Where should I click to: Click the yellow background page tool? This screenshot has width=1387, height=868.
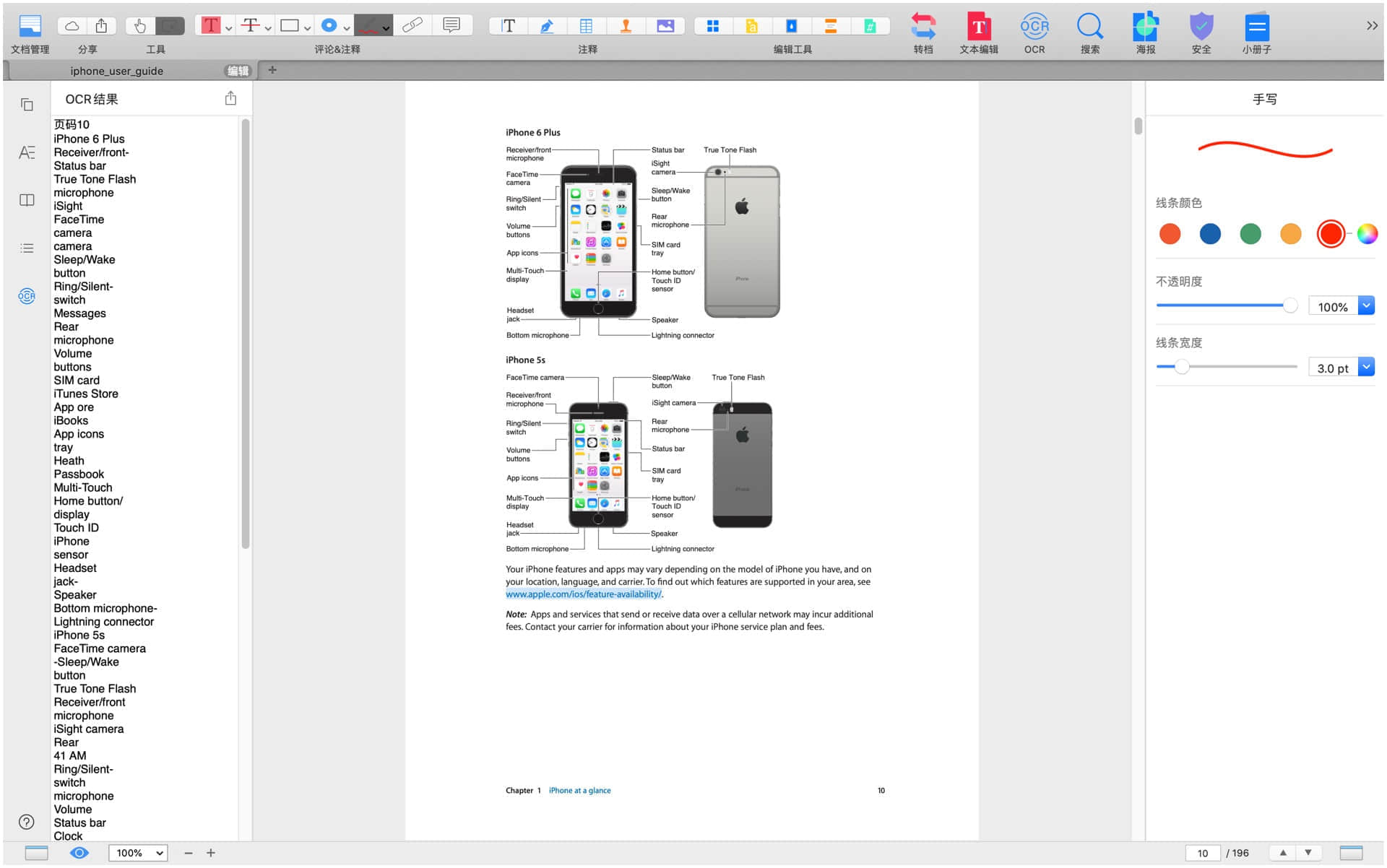coord(752,26)
